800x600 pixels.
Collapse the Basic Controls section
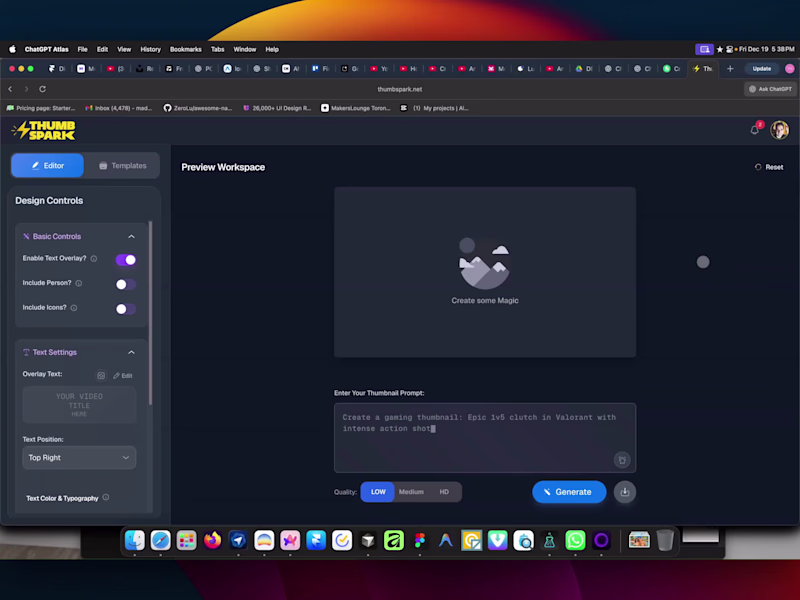click(x=130, y=236)
